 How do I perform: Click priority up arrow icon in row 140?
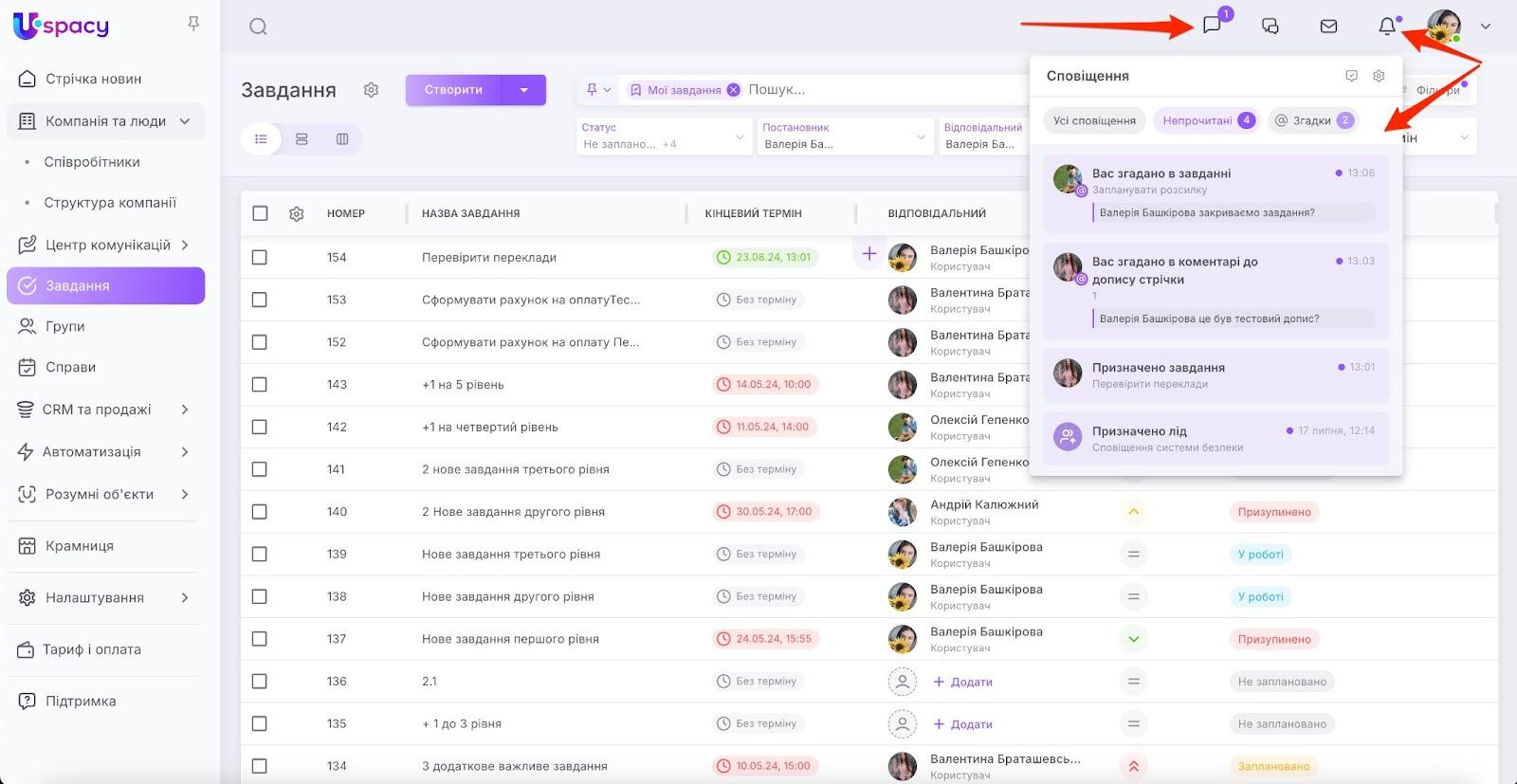(1133, 512)
